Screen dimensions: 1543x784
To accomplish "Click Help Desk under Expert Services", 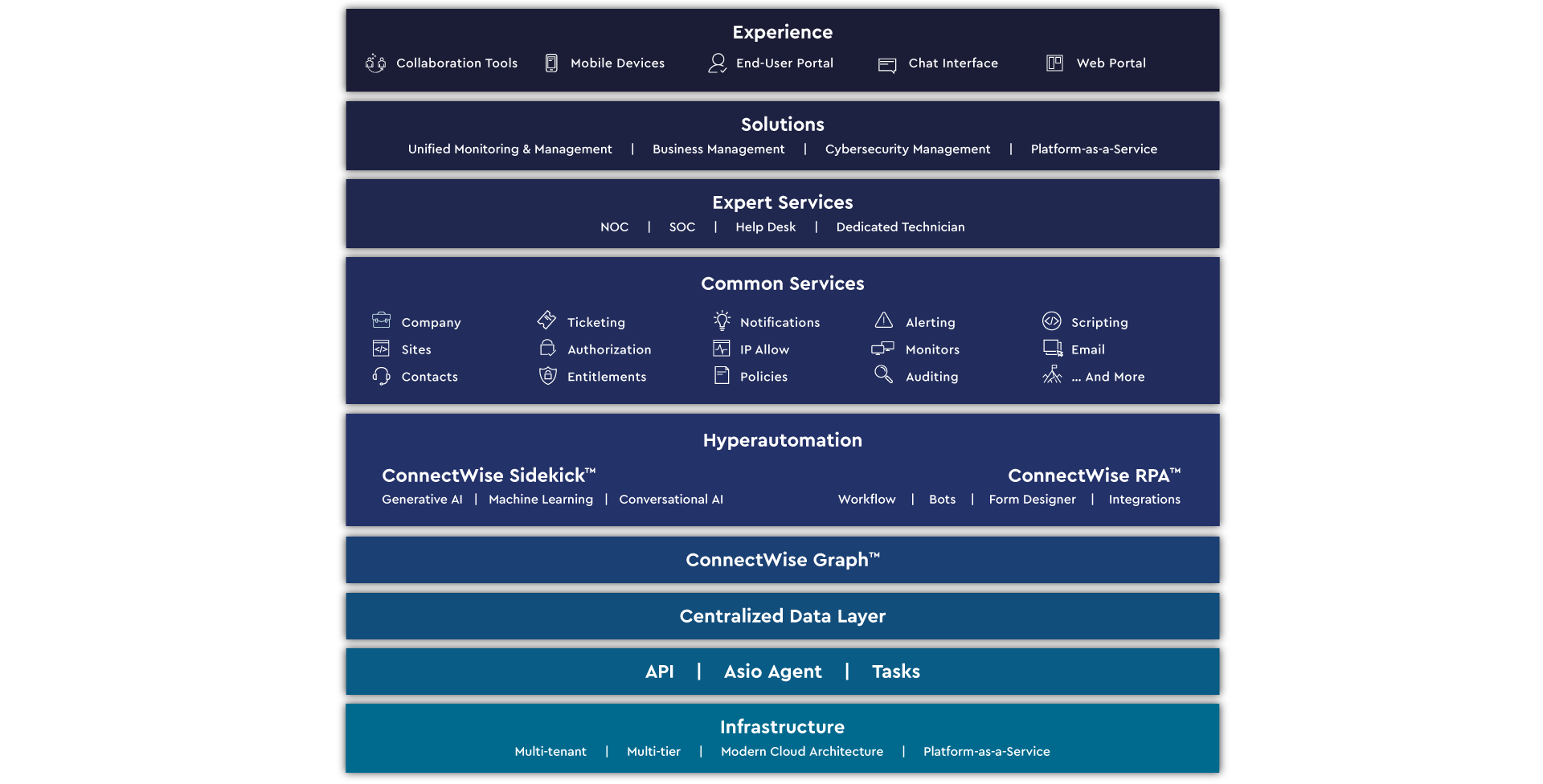I will (x=765, y=227).
